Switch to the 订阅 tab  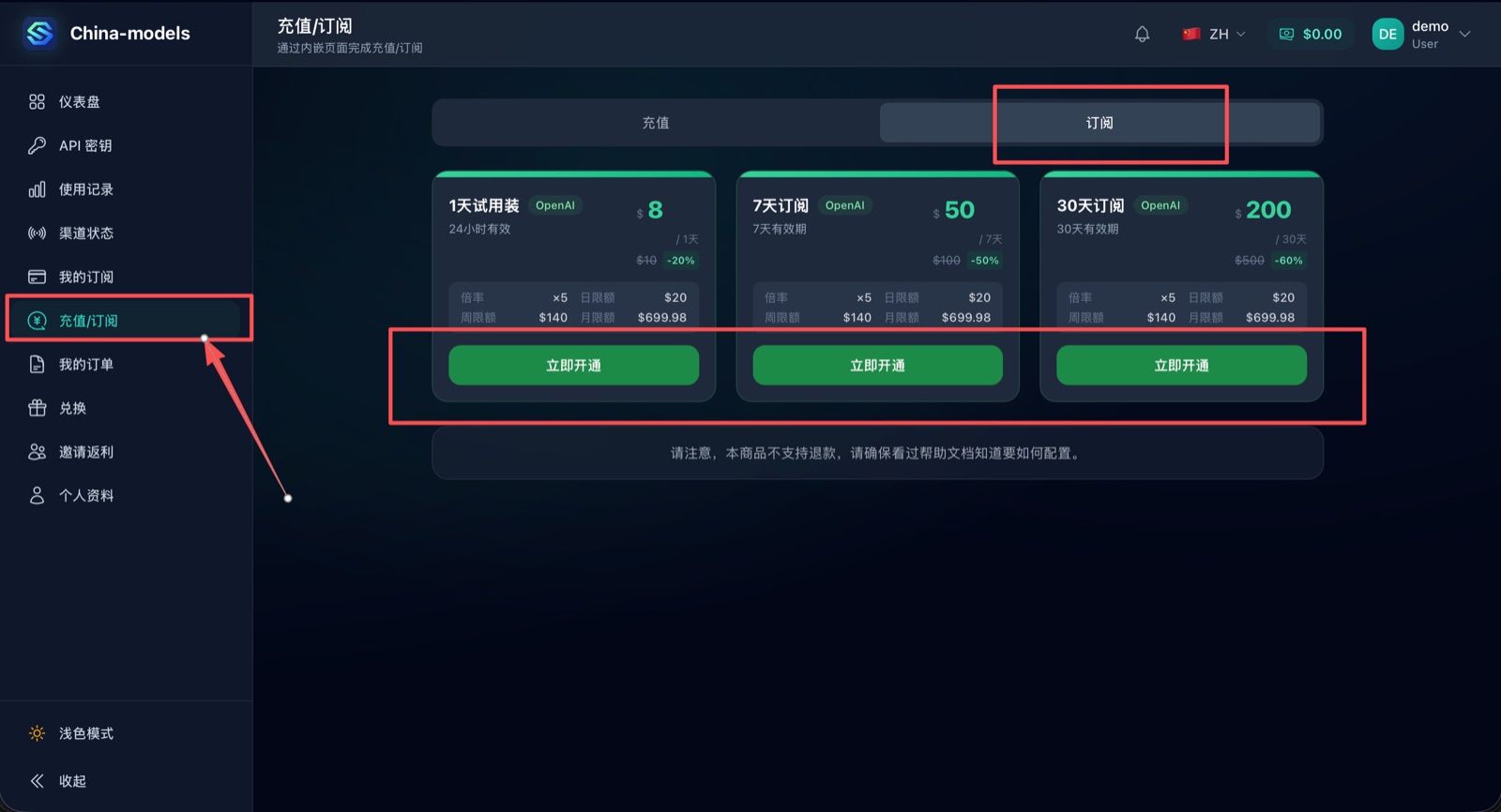click(1099, 123)
